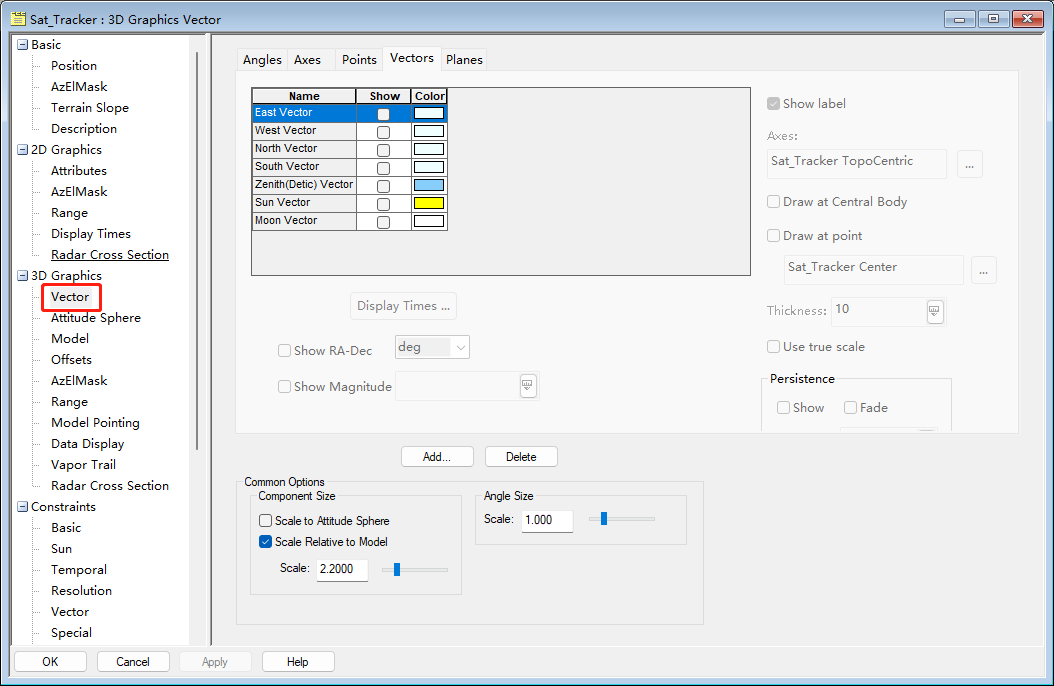Open the deg units dropdown
The height and width of the screenshot is (686, 1054).
pos(432,348)
